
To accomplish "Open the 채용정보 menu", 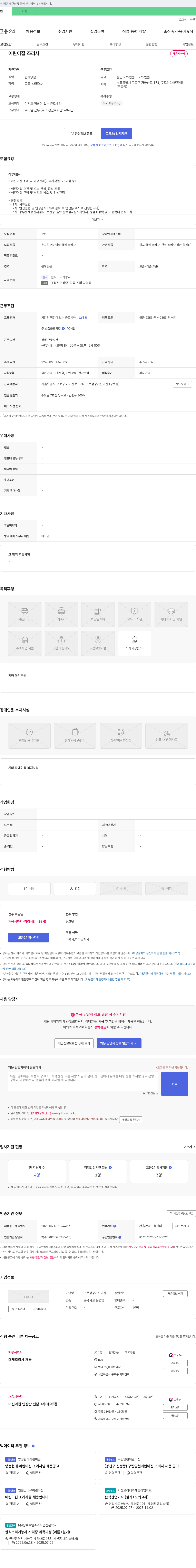I will (33, 31).
